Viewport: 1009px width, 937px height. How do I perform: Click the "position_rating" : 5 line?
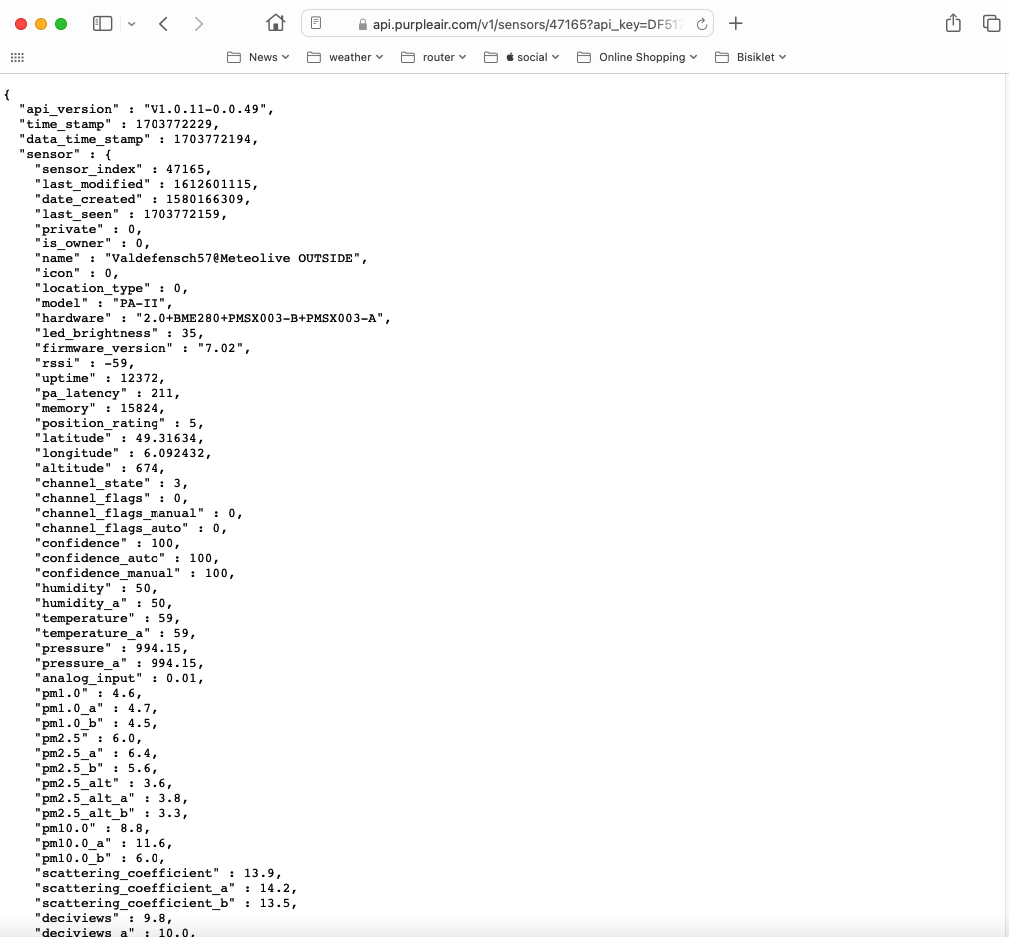tap(119, 423)
